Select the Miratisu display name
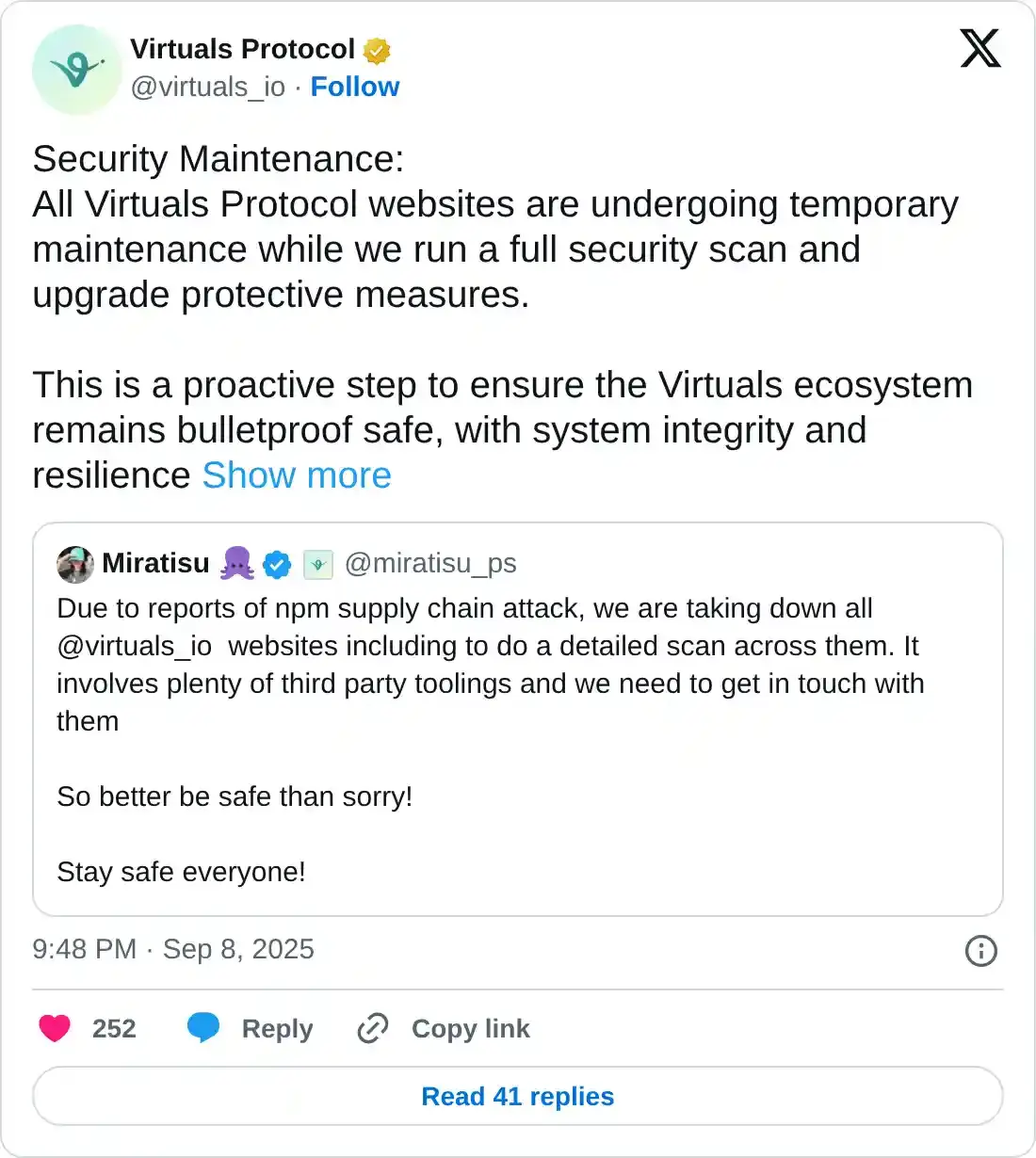The image size is (1036, 1158). tap(156, 563)
